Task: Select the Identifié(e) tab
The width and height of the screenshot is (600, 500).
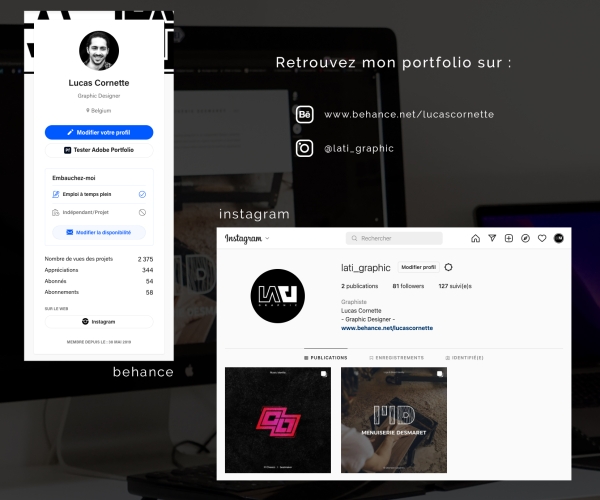Action: click(465, 358)
